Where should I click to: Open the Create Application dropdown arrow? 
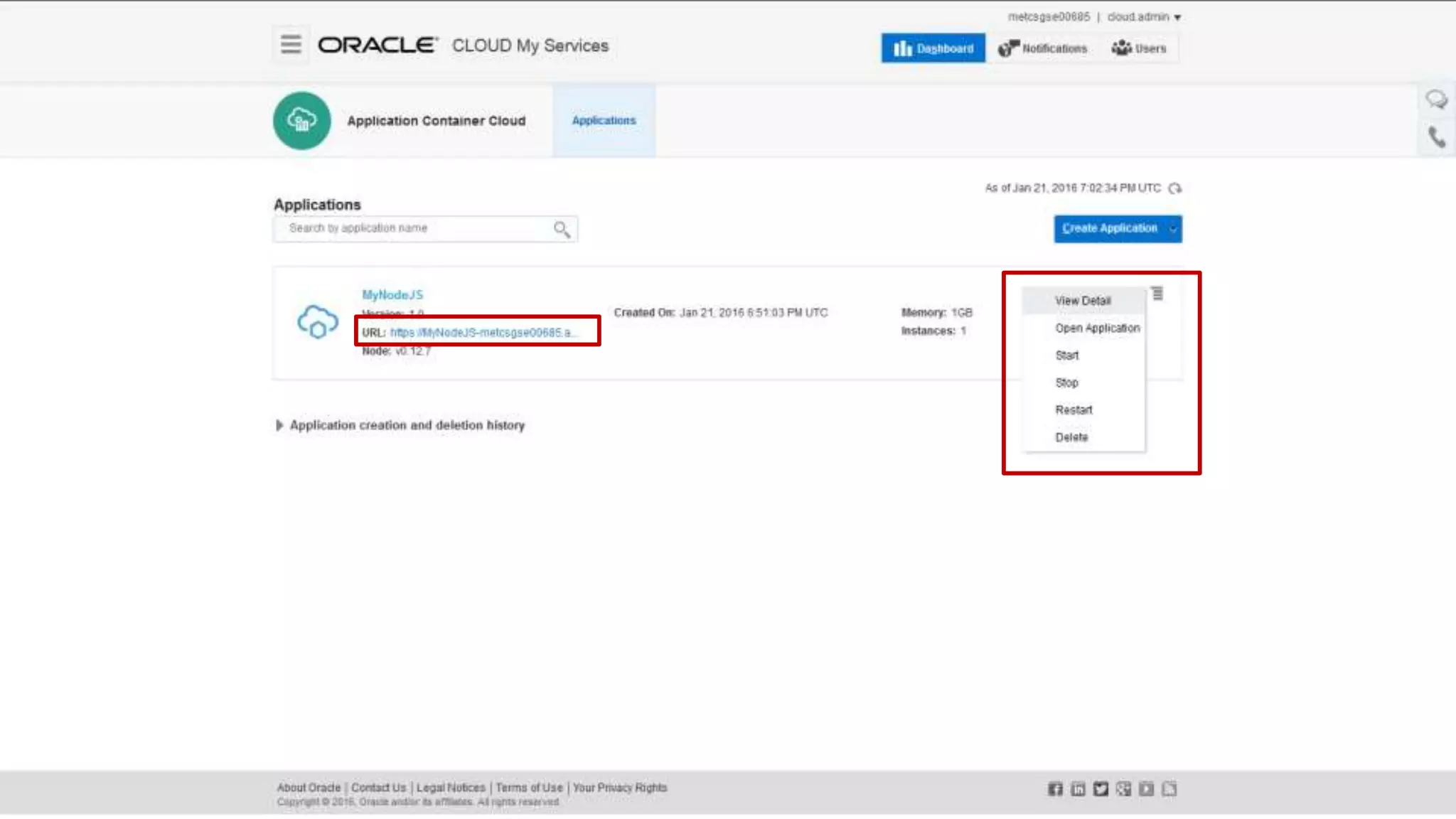pos(1173,229)
